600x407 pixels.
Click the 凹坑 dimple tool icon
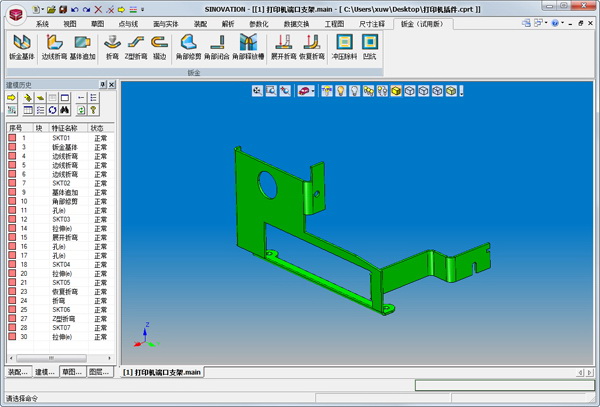[371, 47]
